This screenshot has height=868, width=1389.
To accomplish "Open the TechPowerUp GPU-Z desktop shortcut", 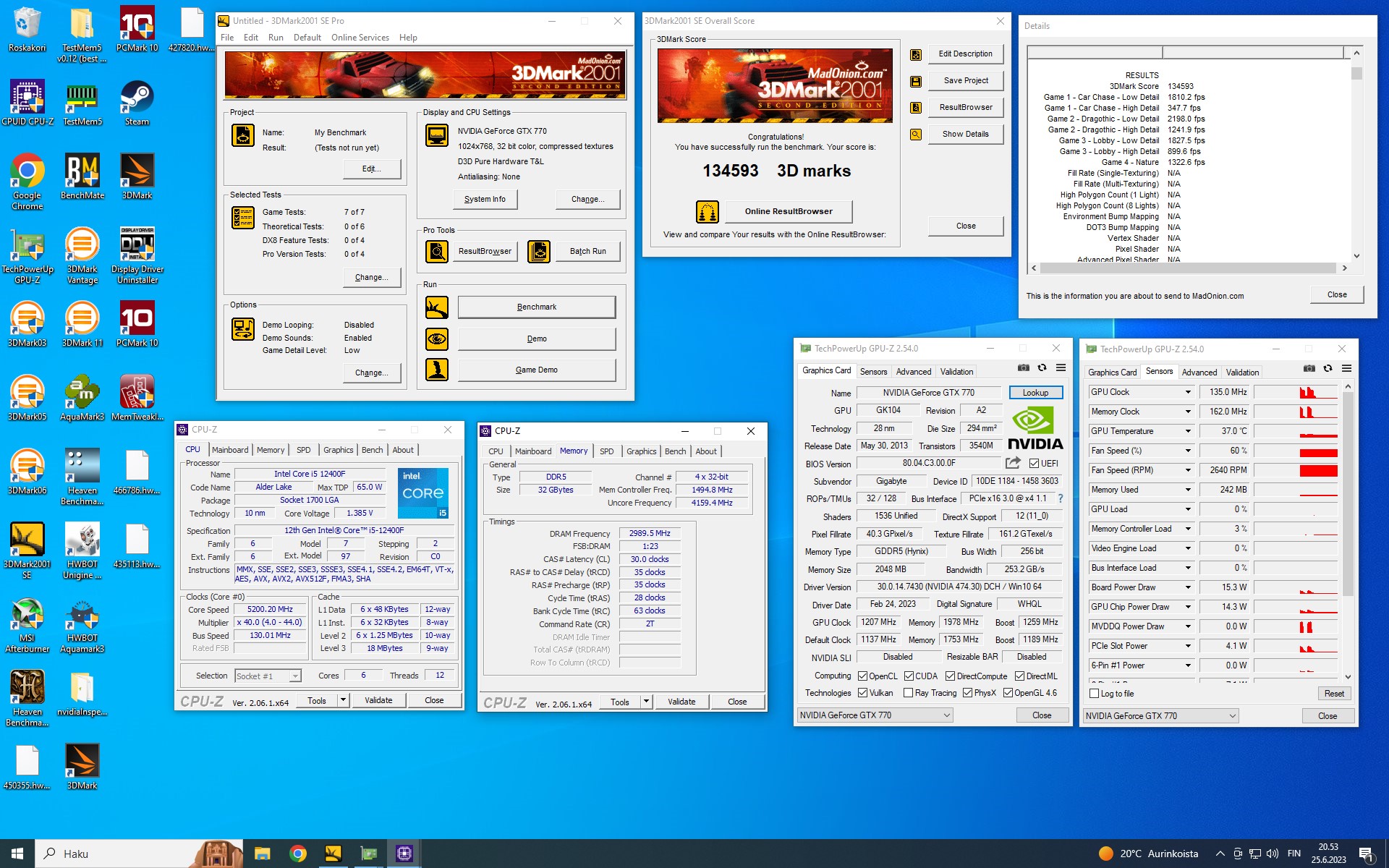I will tap(27, 255).
